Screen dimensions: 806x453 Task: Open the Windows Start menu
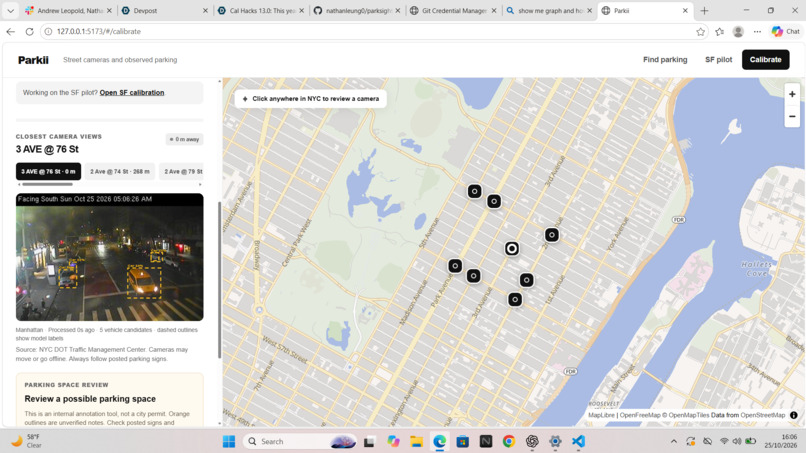(x=229, y=441)
